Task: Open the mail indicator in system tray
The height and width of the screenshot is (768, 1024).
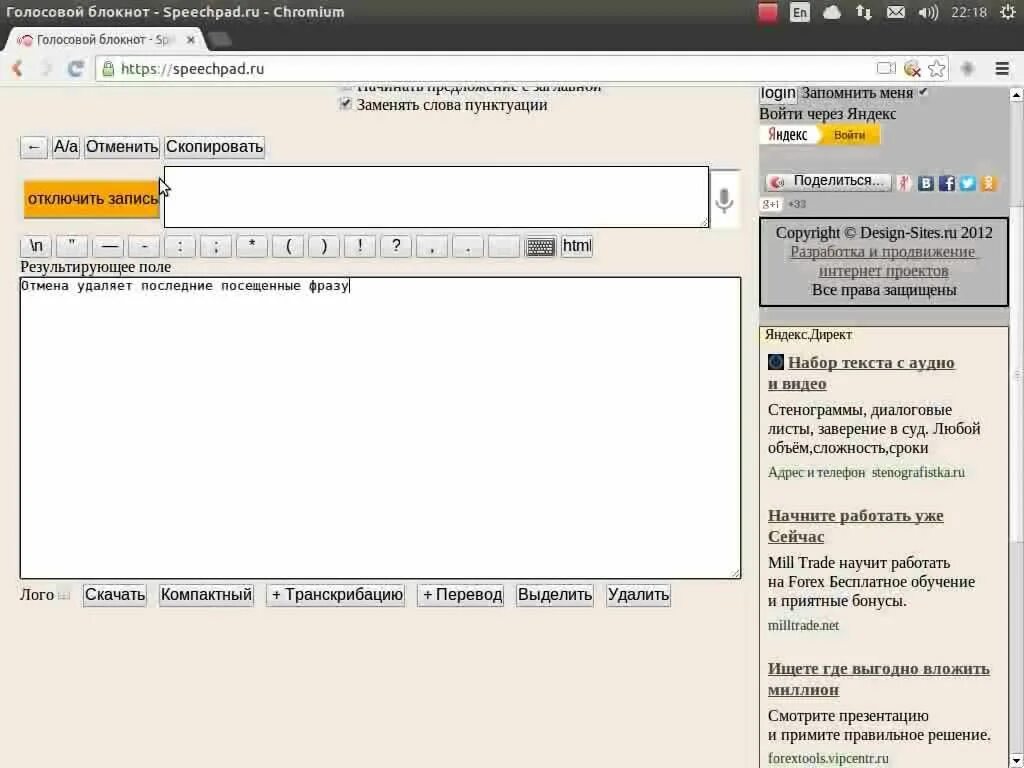Action: pyautogui.click(x=896, y=12)
